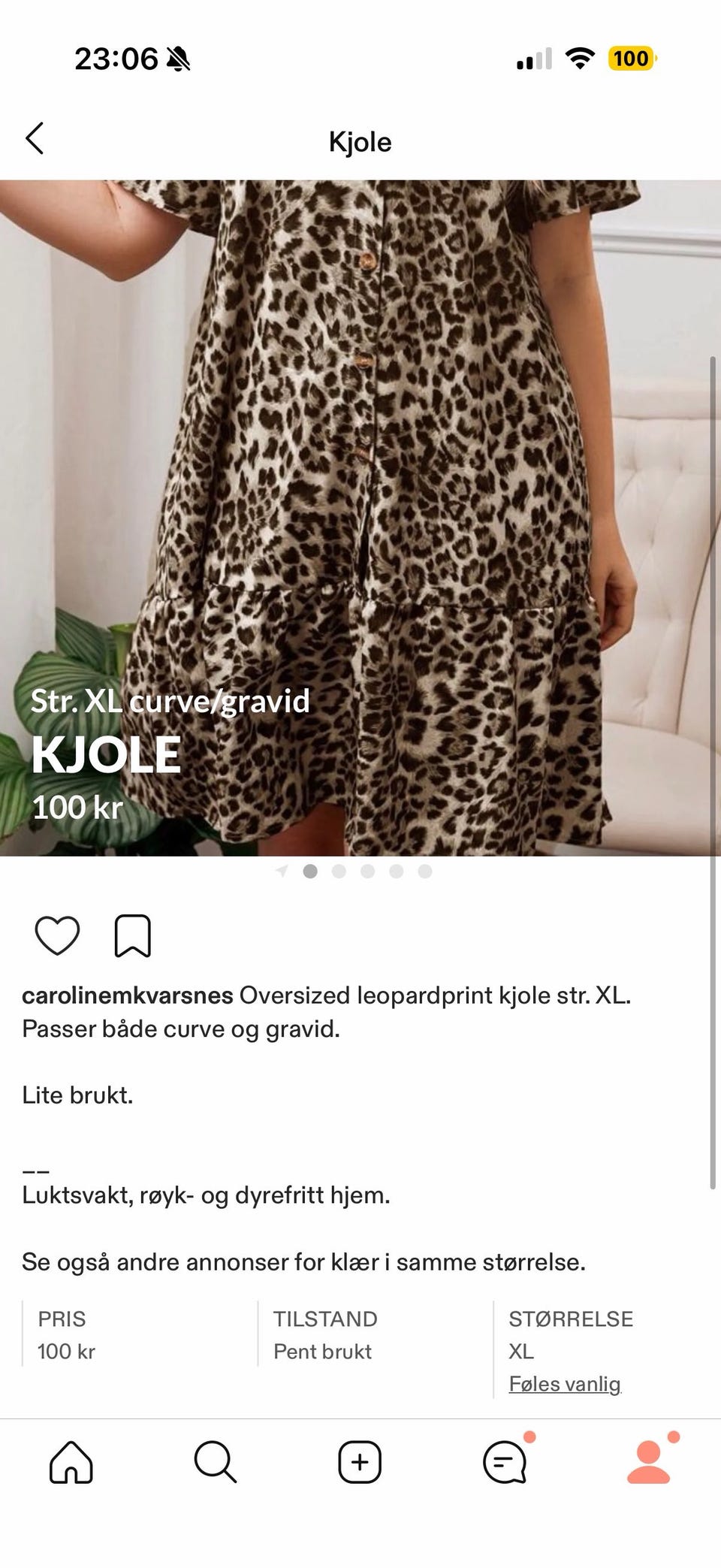Viewport: 721px width, 1568px height.
Task: Jump to the last image dot
Action: (425, 872)
